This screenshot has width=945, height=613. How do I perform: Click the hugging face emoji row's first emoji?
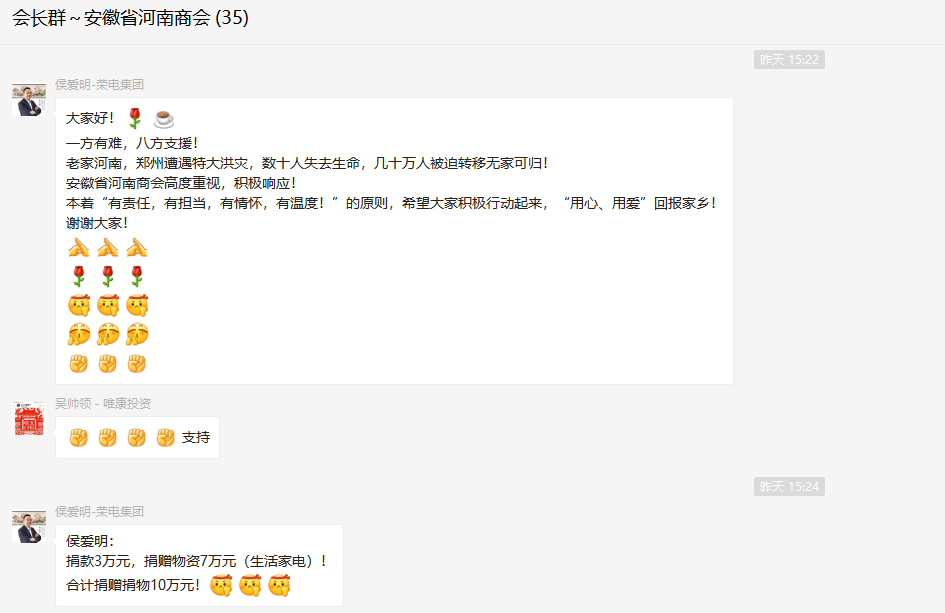[x=79, y=334]
